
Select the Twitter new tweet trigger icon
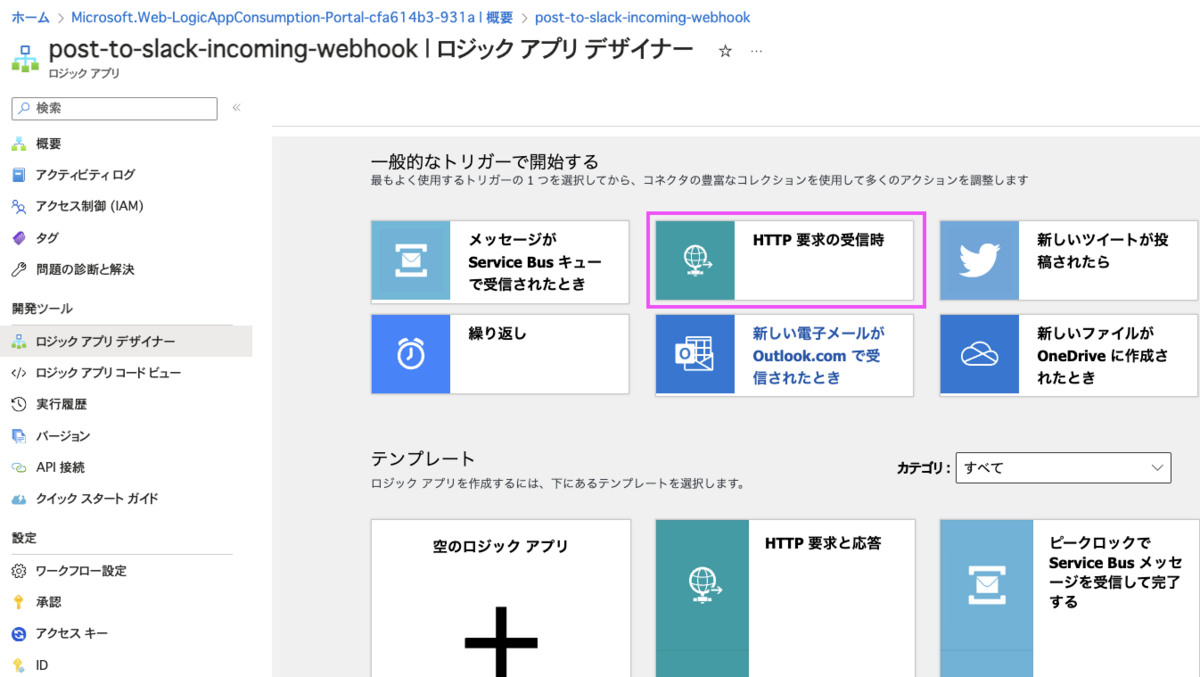[979, 261]
